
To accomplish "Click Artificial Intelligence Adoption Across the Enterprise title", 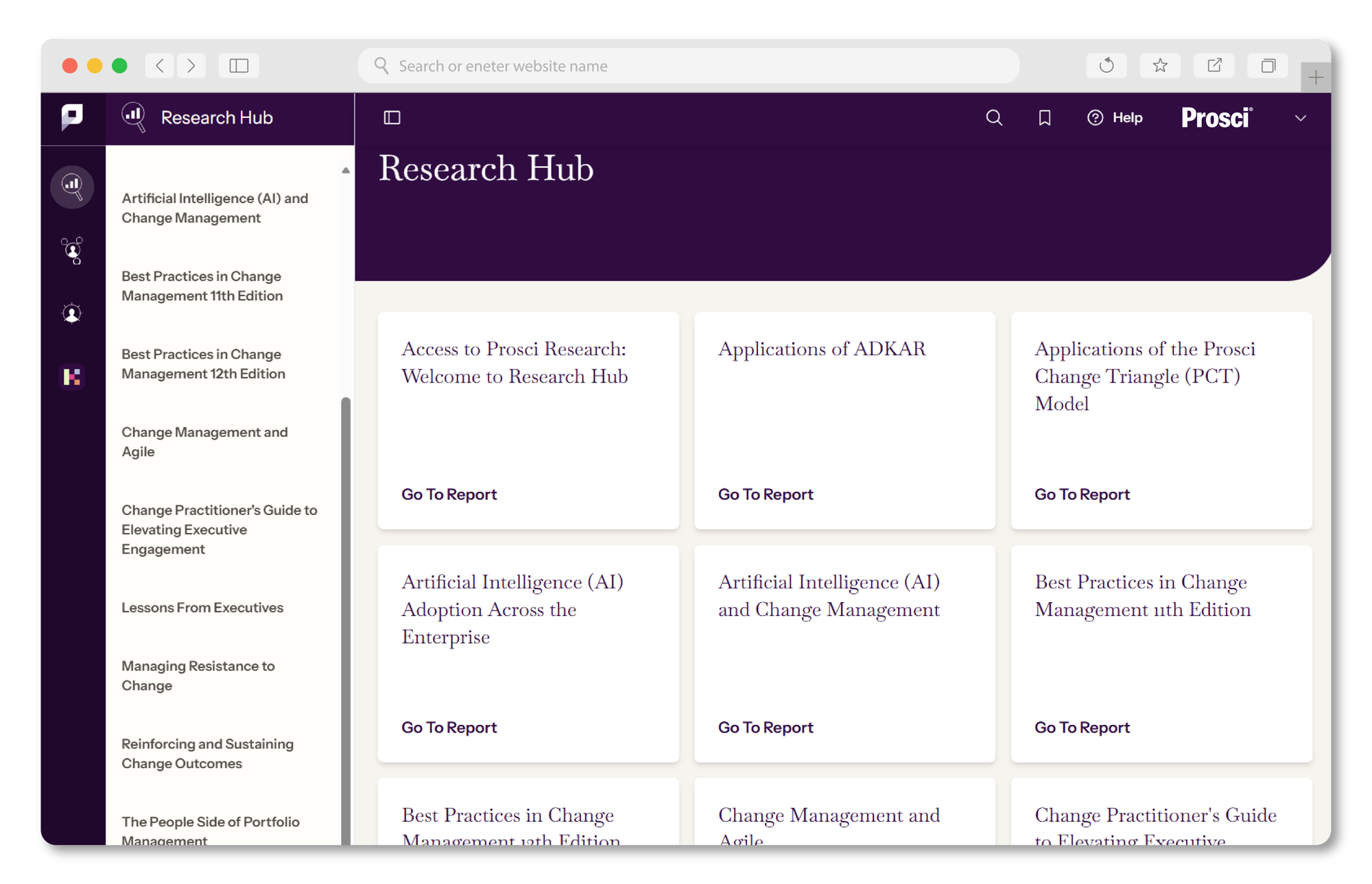I will (512, 610).
